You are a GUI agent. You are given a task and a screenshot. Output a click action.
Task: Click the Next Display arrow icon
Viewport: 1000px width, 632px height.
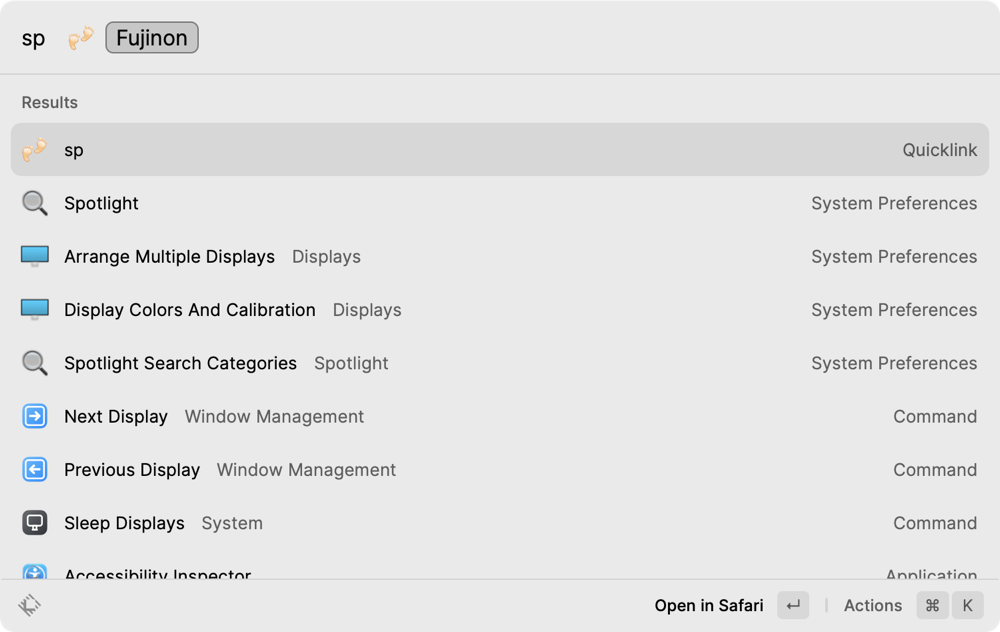tap(35, 416)
